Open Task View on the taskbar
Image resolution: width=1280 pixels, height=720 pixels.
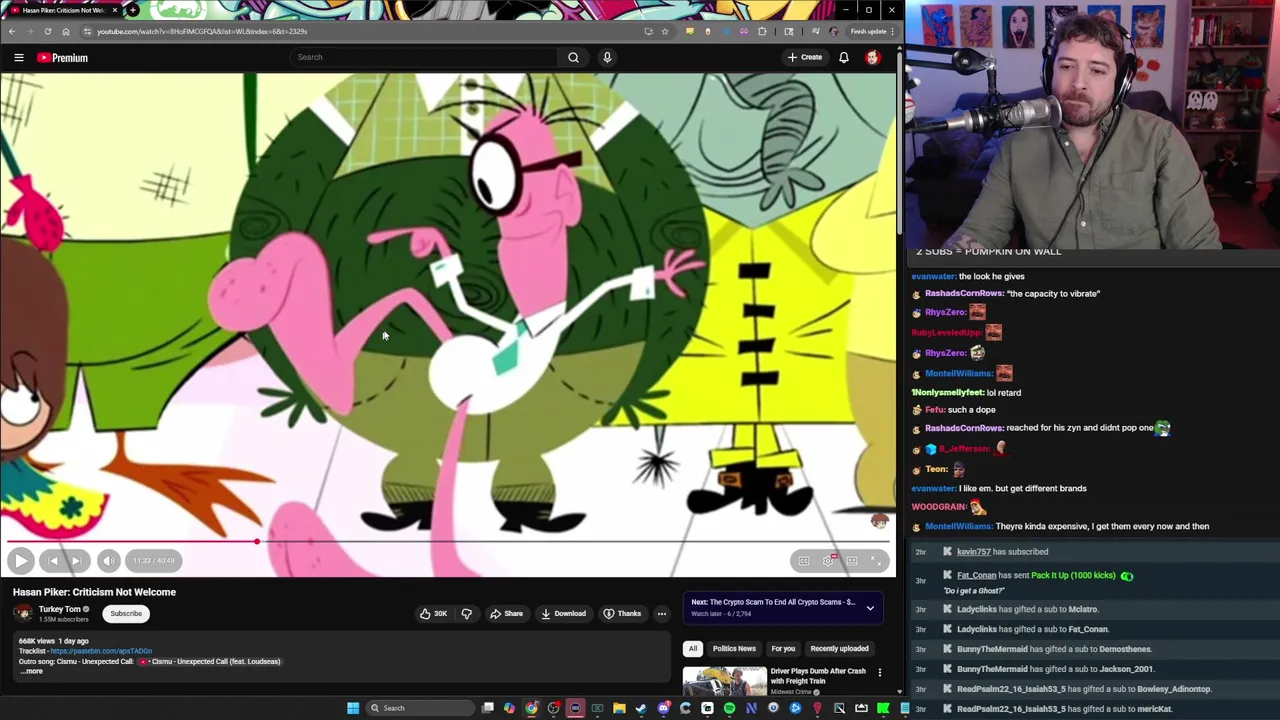487,708
